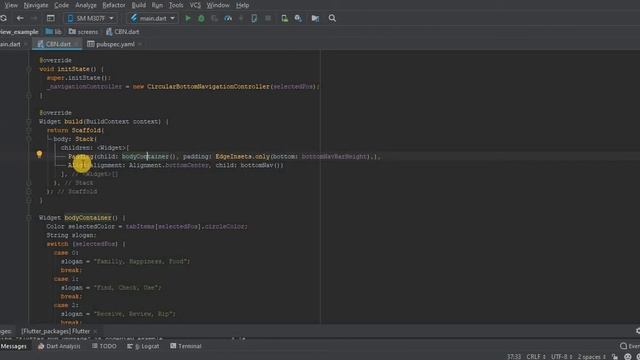640x360 pixels.
Task: Click the greyed-out Stop square icon
Action: coord(268,18)
